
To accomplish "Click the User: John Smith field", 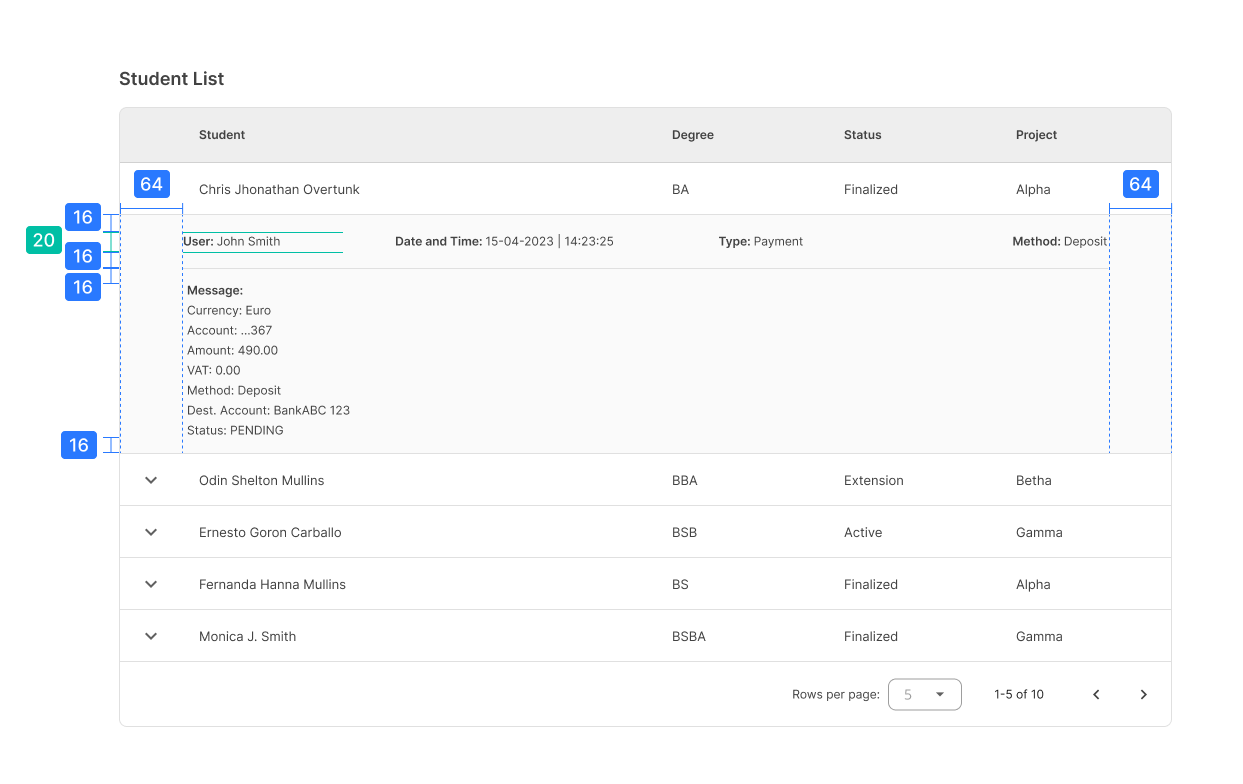I will (x=232, y=242).
